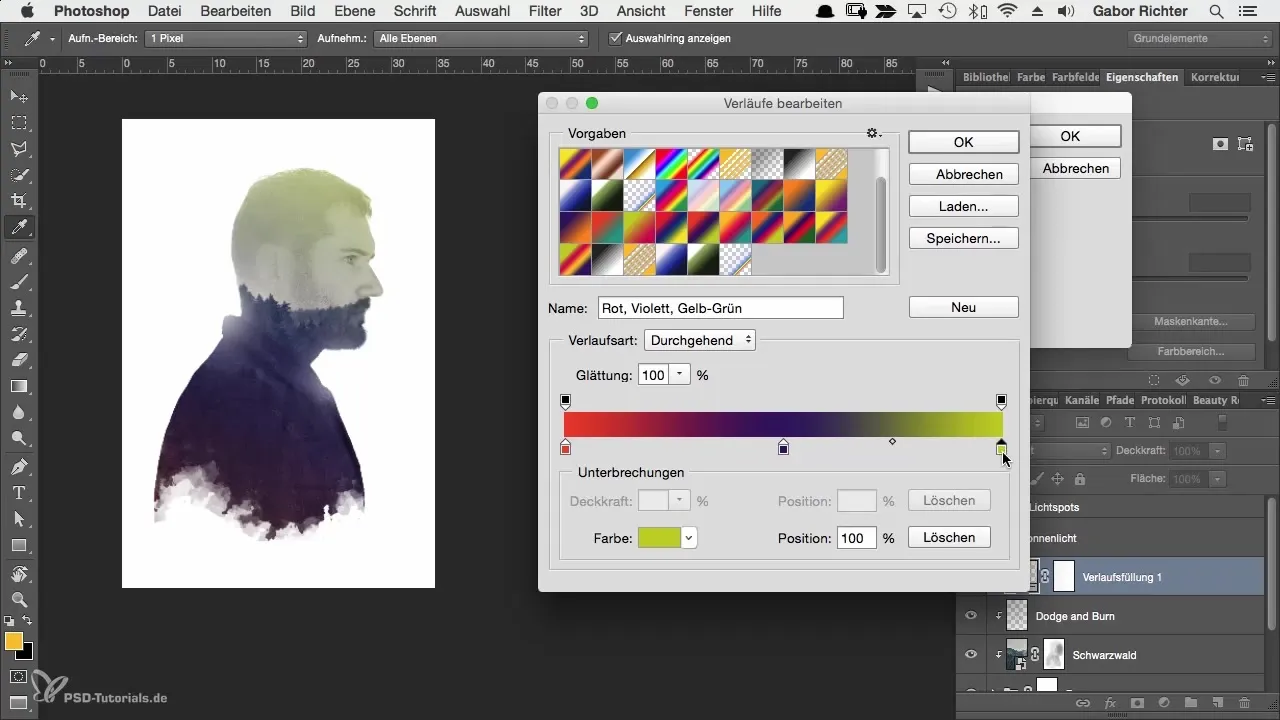Viewport: 1280px width, 720px height.
Task: Select the Rectangular Marquee tool
Action: 19,123
